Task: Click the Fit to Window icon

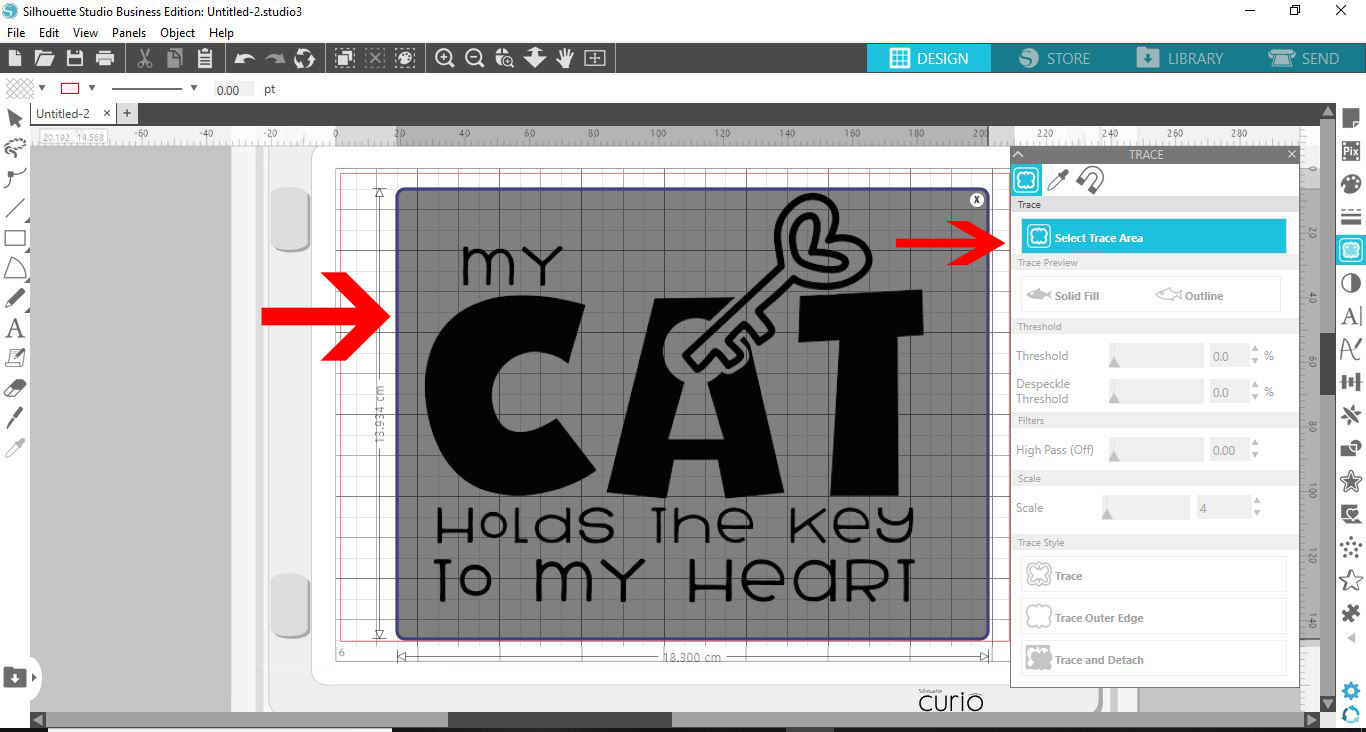Action: coord(595,58)
